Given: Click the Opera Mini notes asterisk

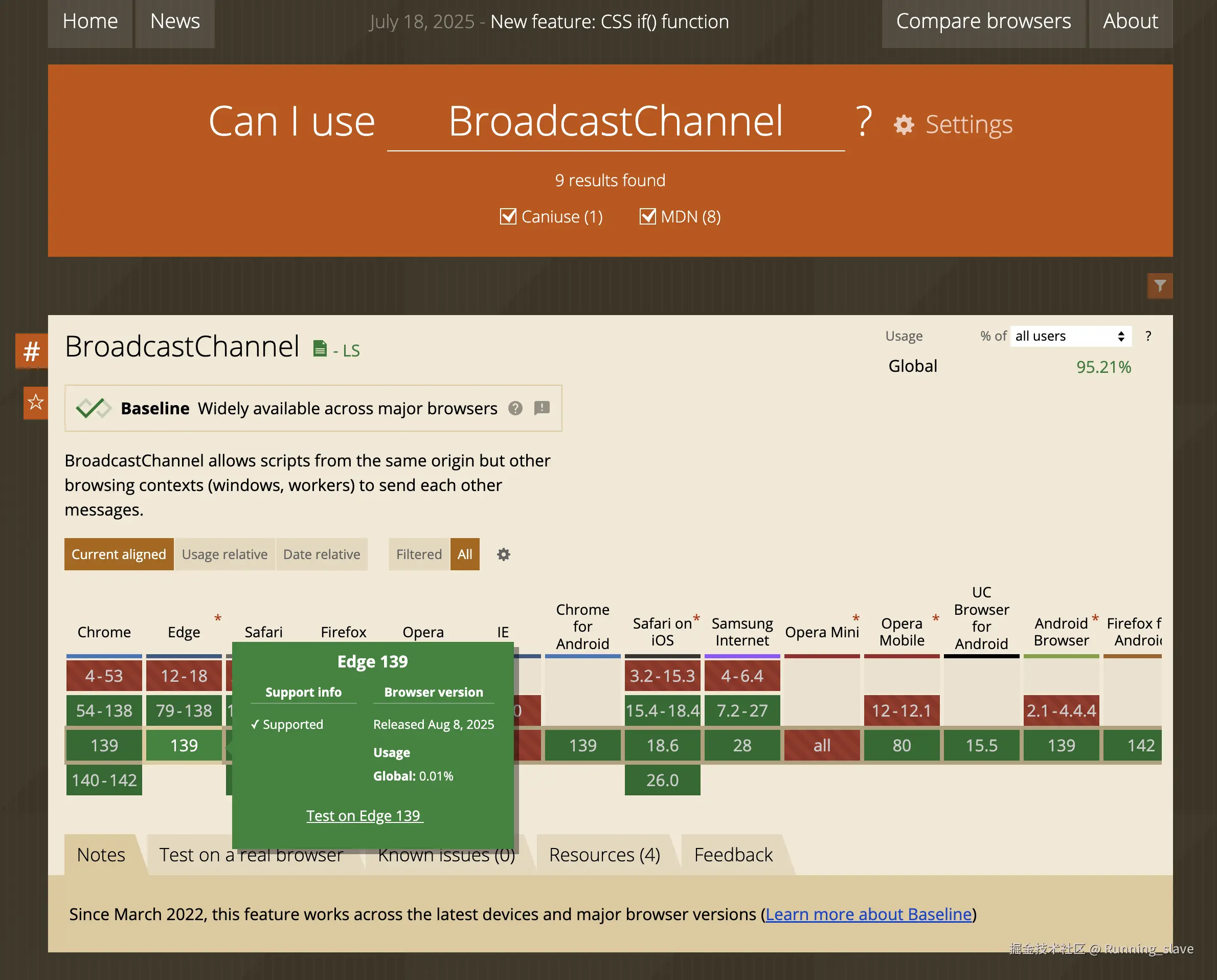Looking at the screenshot, I should click(857, 619).
